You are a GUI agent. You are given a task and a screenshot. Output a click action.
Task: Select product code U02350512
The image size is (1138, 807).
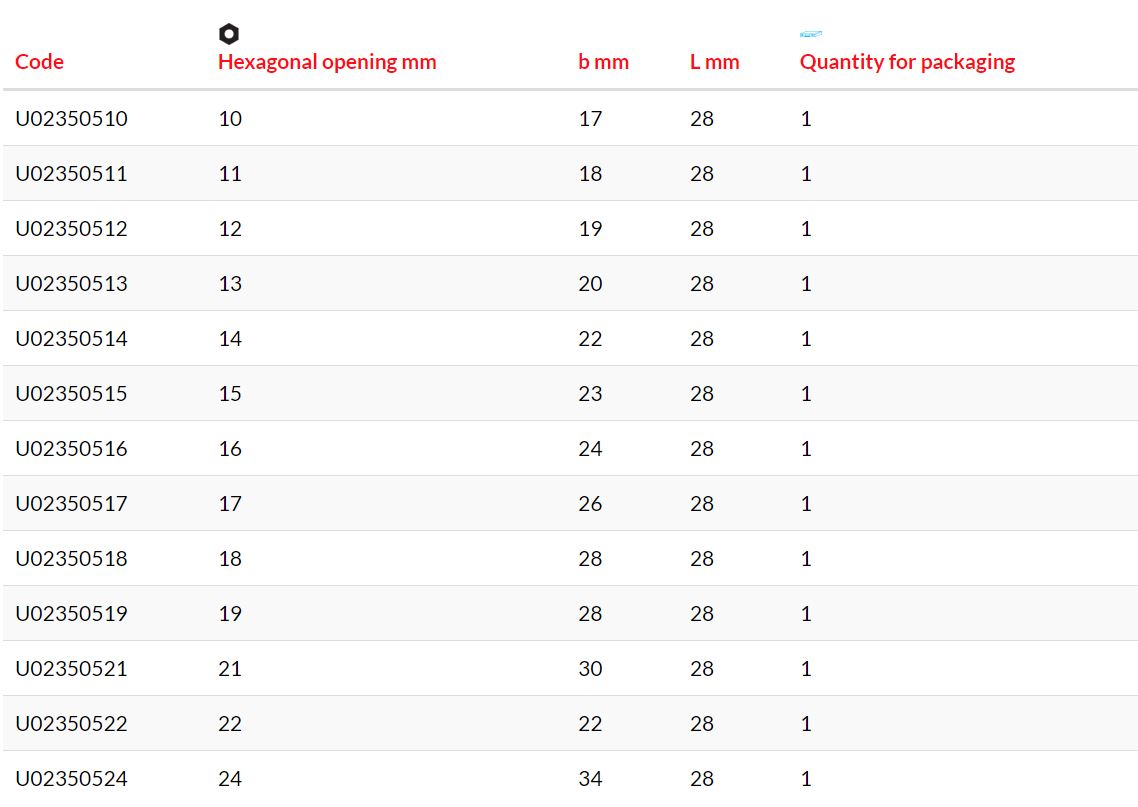pos(71,229)
